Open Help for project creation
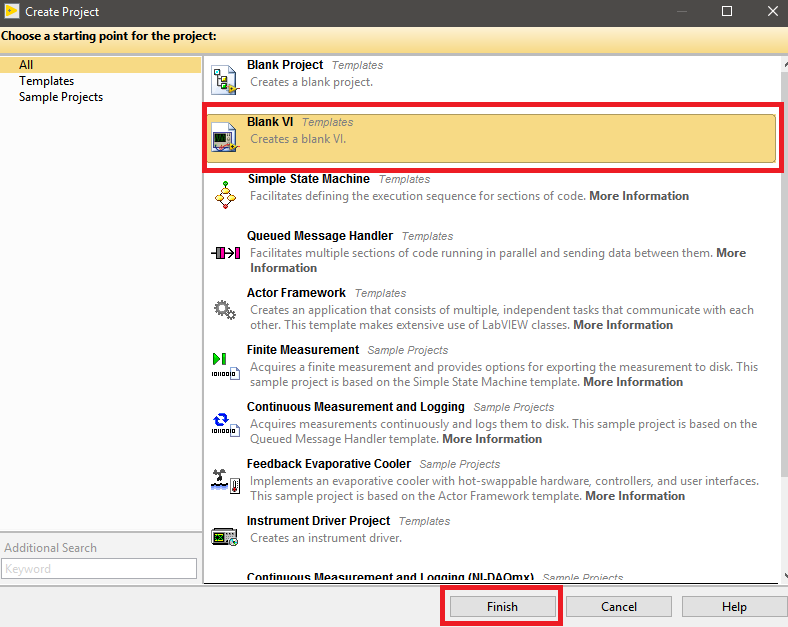The height and width of the screenshot is (627, 788). 734,606
